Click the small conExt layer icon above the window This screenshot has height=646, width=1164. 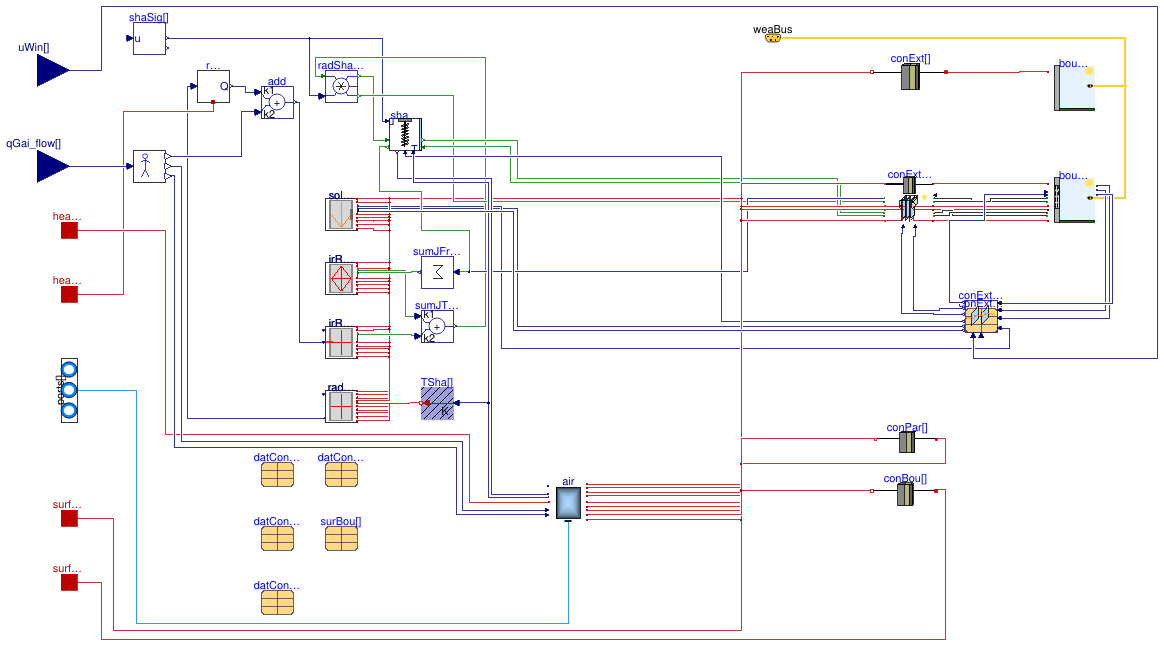909,185
